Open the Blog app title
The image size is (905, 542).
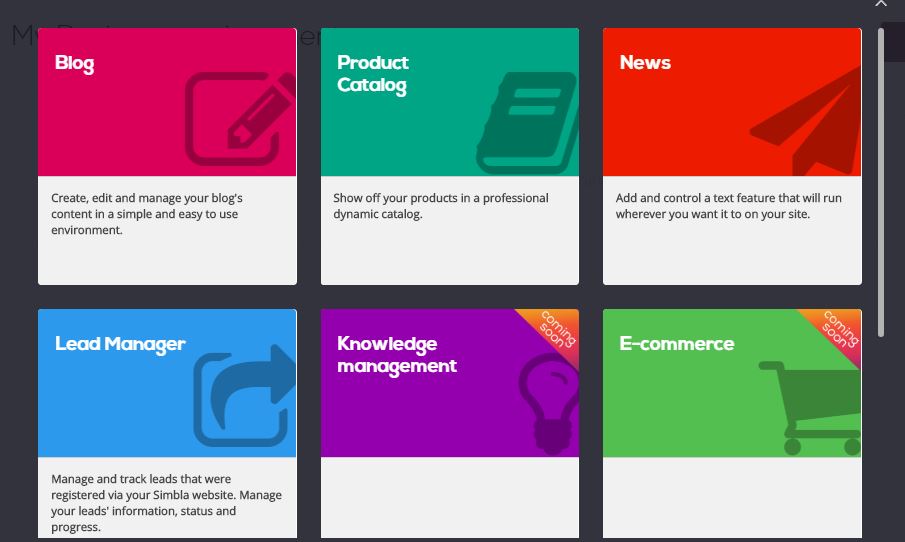tap(74, 63)
